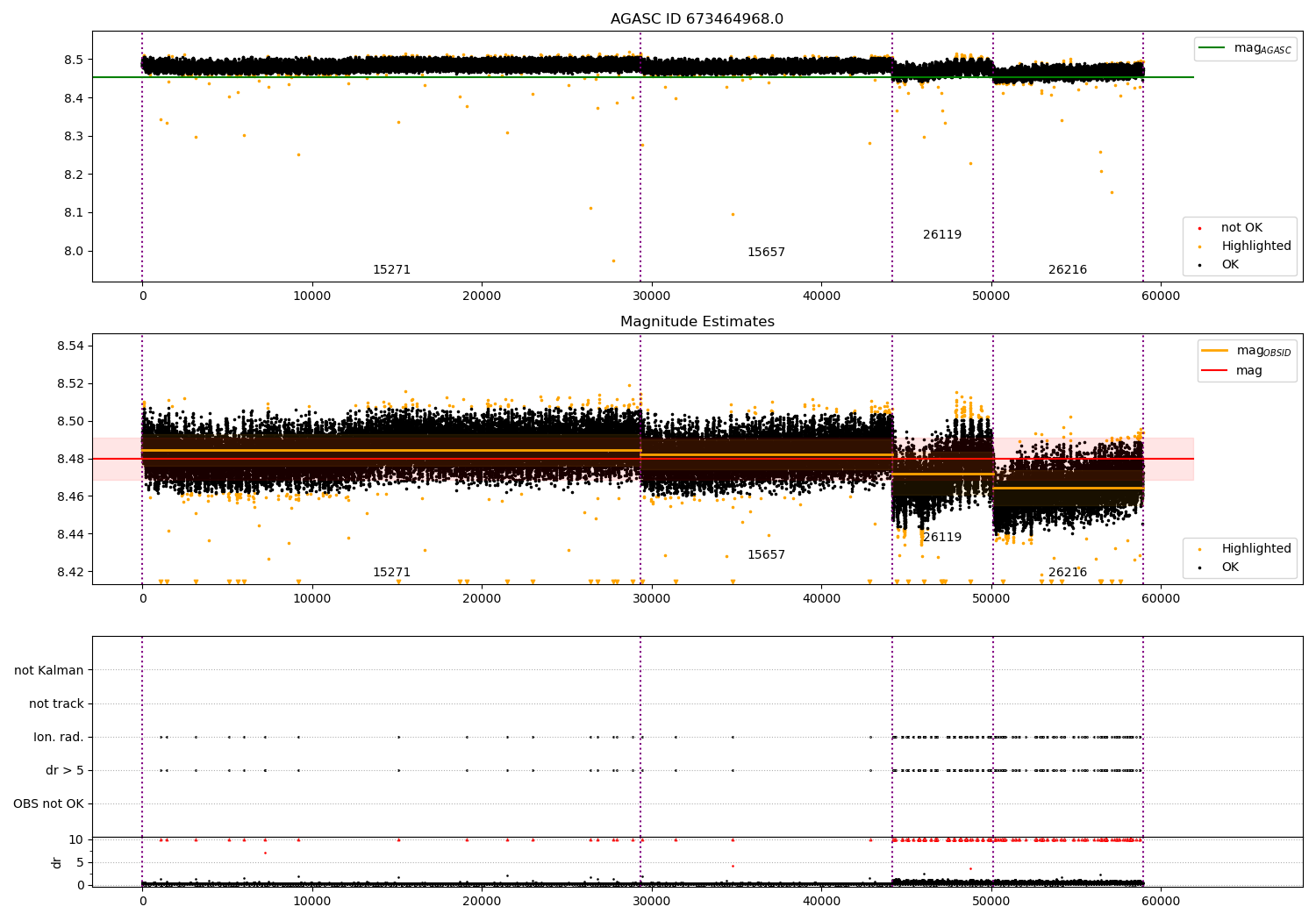Click the "AGASC ID 673464968.0" plot title
Screen dimensions: 1316x921
(697, 19)
